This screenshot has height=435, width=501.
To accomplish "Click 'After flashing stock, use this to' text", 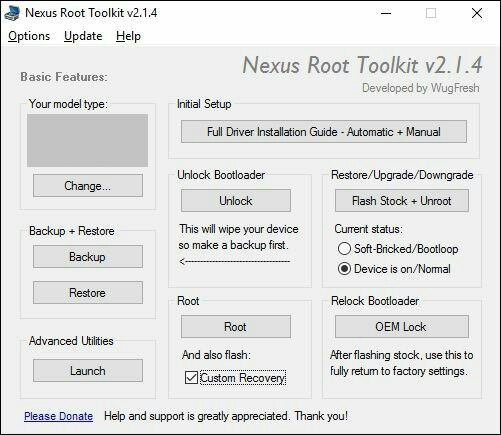I will pyautogui.click(x=402, y=355).
